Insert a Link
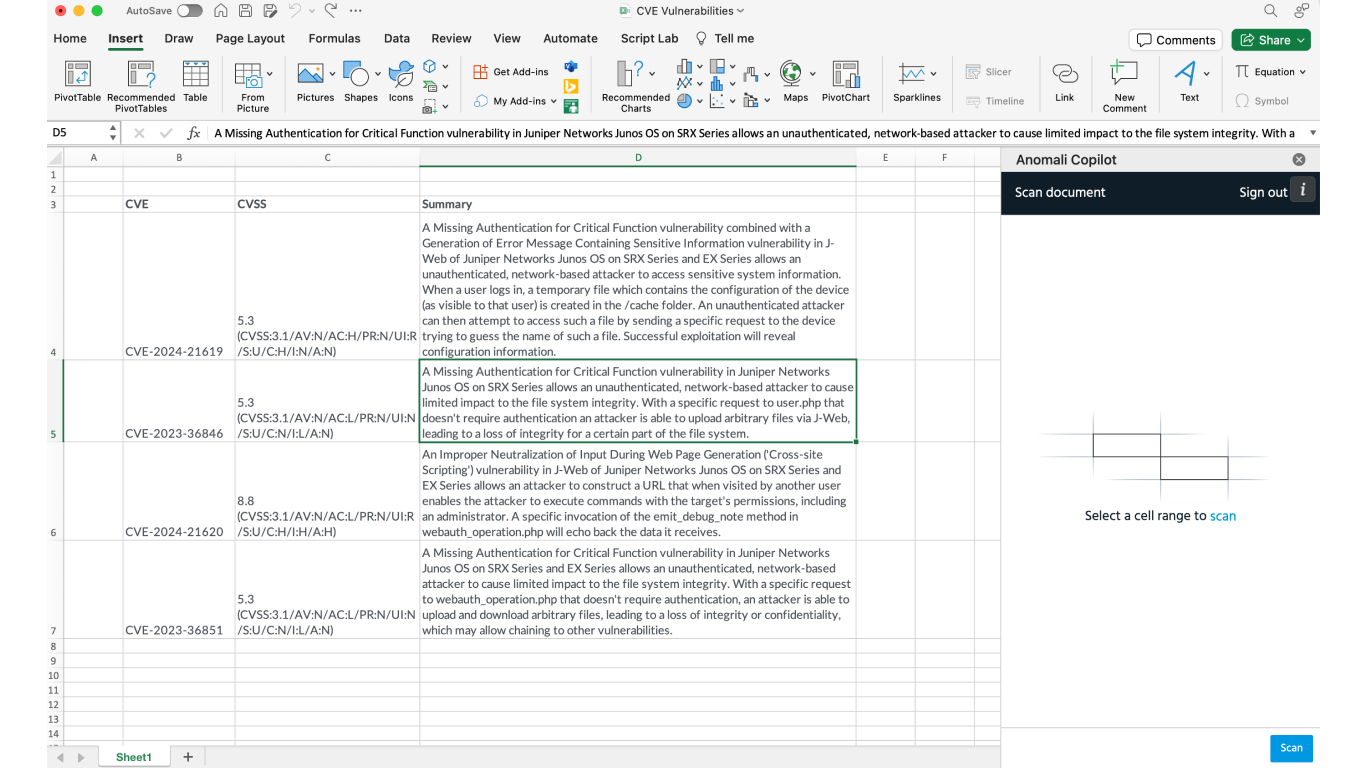This screenshot has width=1366, height=768. 1065,81
